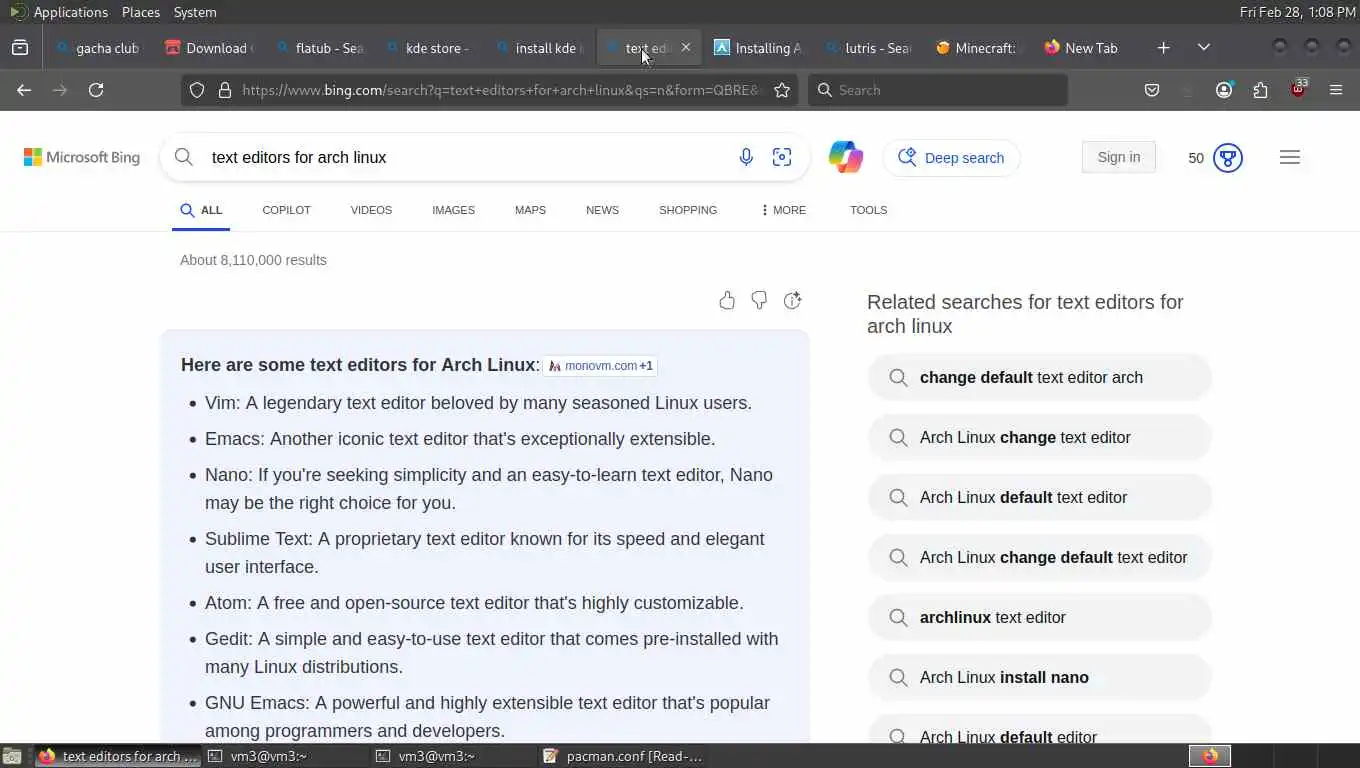Viewport: 1360px width, 768px height.
Task: Close the text editors tab
Action: coord(685,48)
